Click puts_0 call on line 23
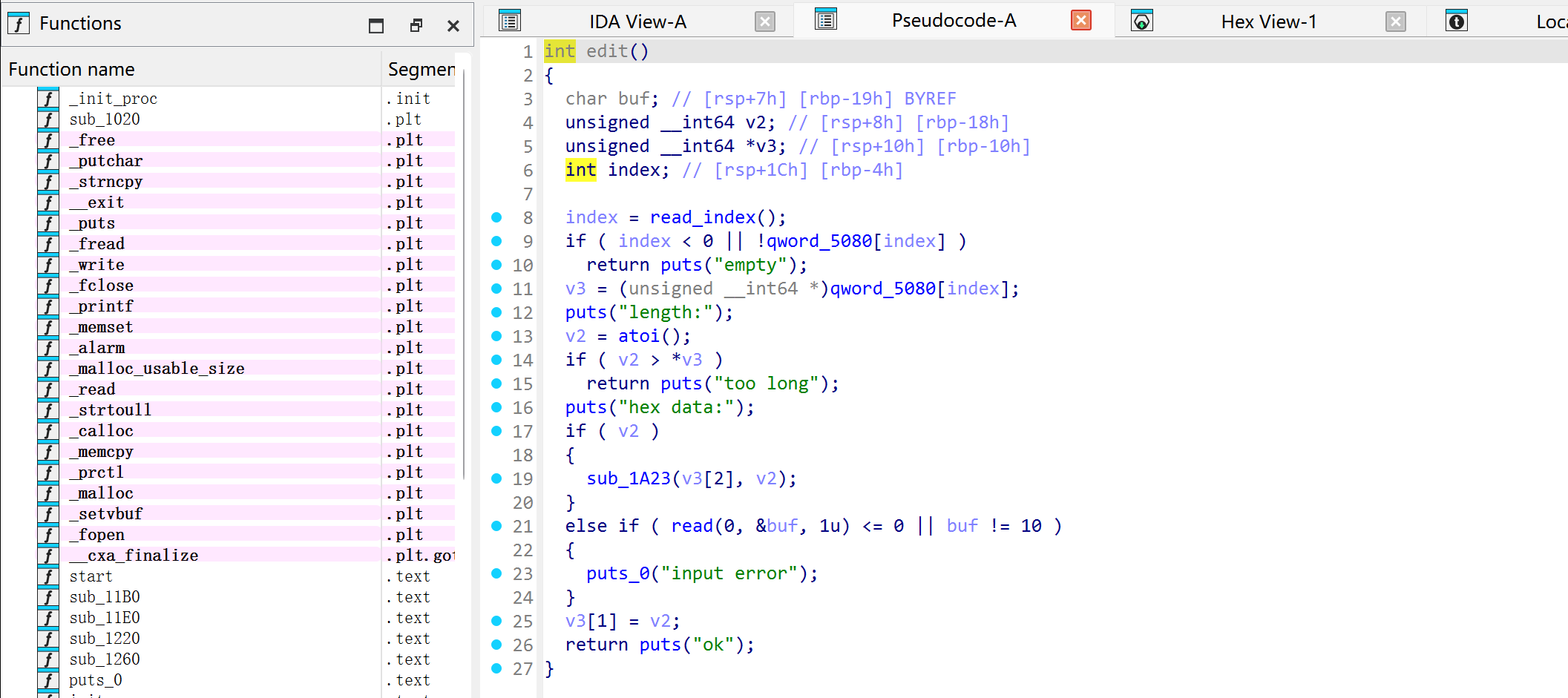1568x698 pixels. [617, 573]
